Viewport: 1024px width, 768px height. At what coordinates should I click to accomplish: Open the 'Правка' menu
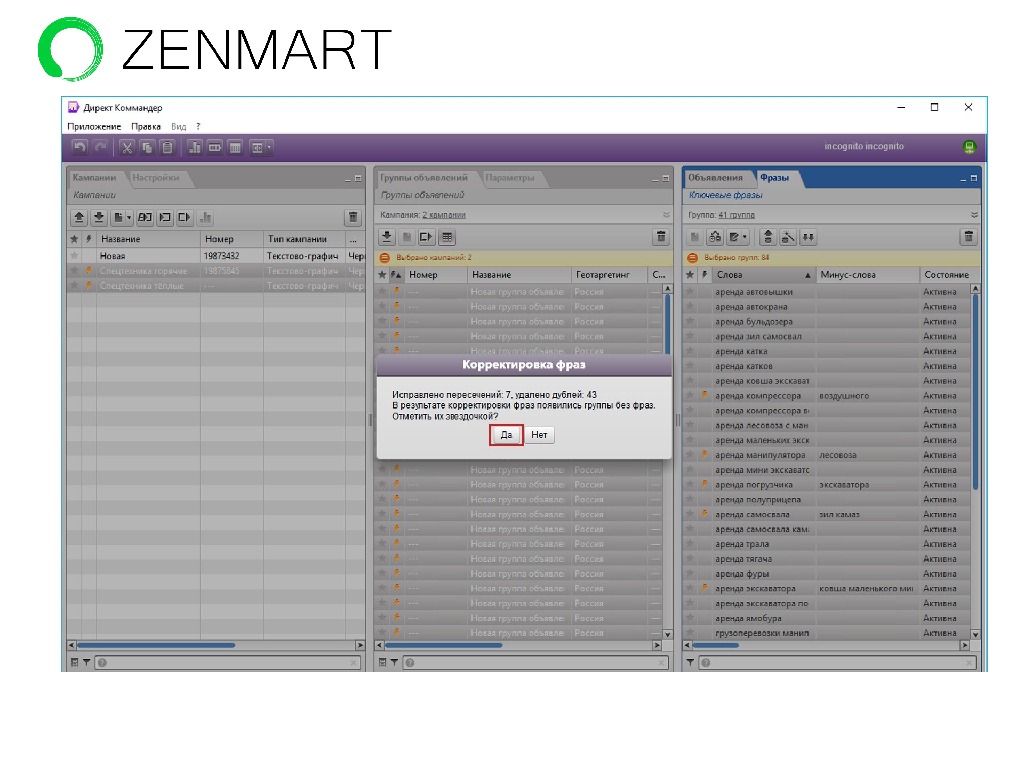click(146, 127)
